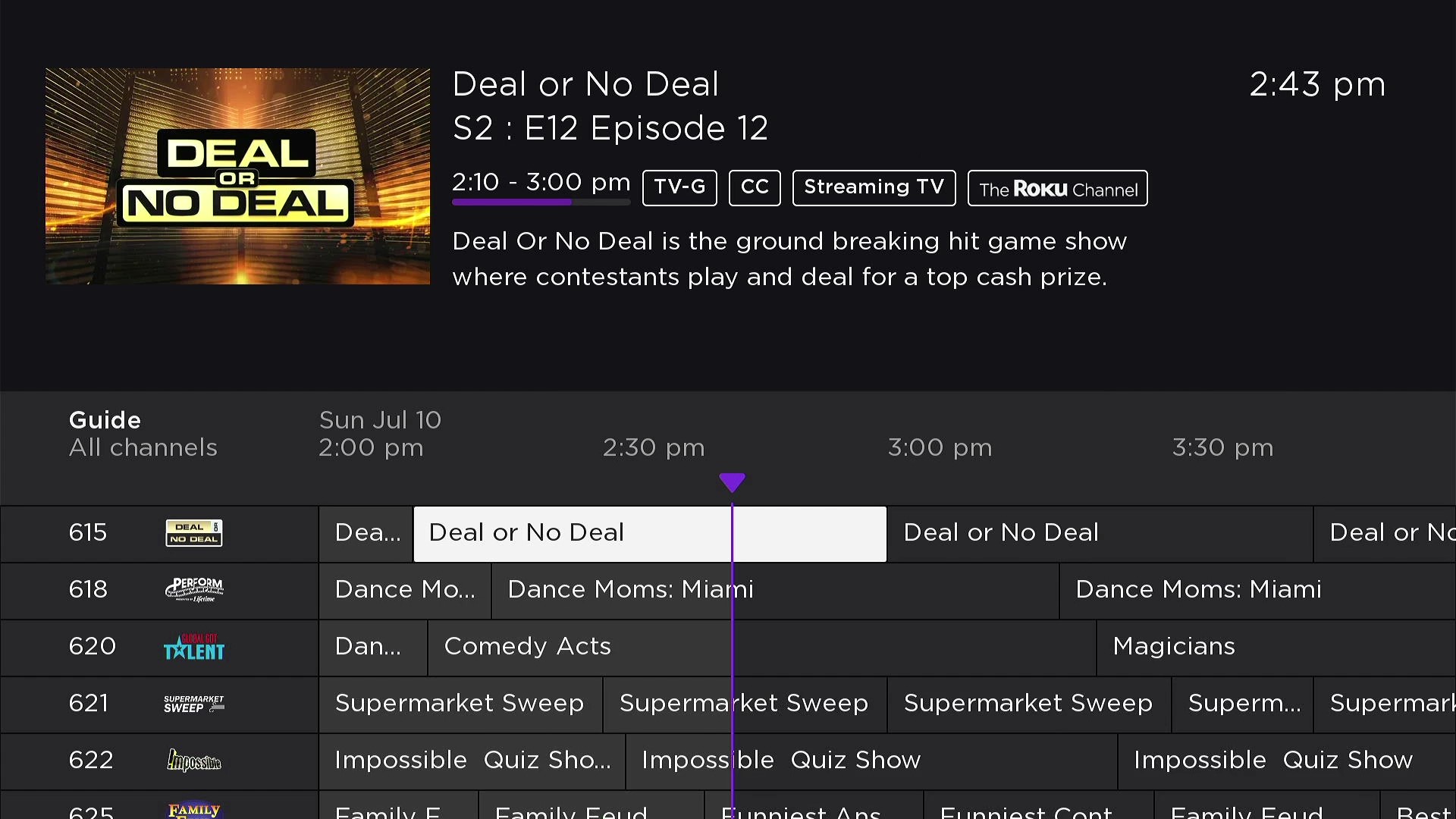Screen dimensions: 1456x819
Task: Click the Supermarket Sweep channel icon (621)
Action: [193, 703]
